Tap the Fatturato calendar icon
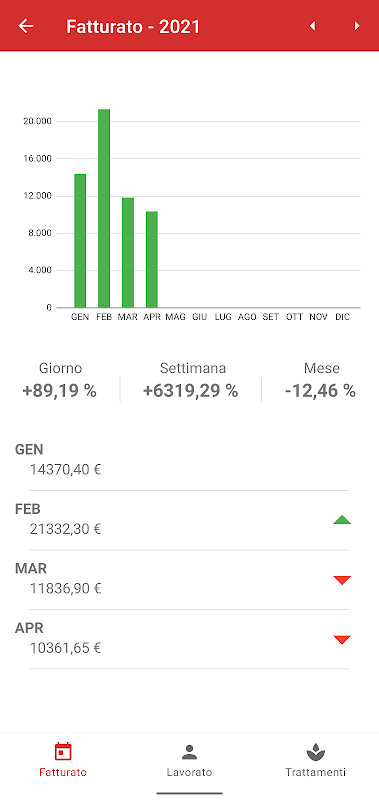 (x=63, y=752)
